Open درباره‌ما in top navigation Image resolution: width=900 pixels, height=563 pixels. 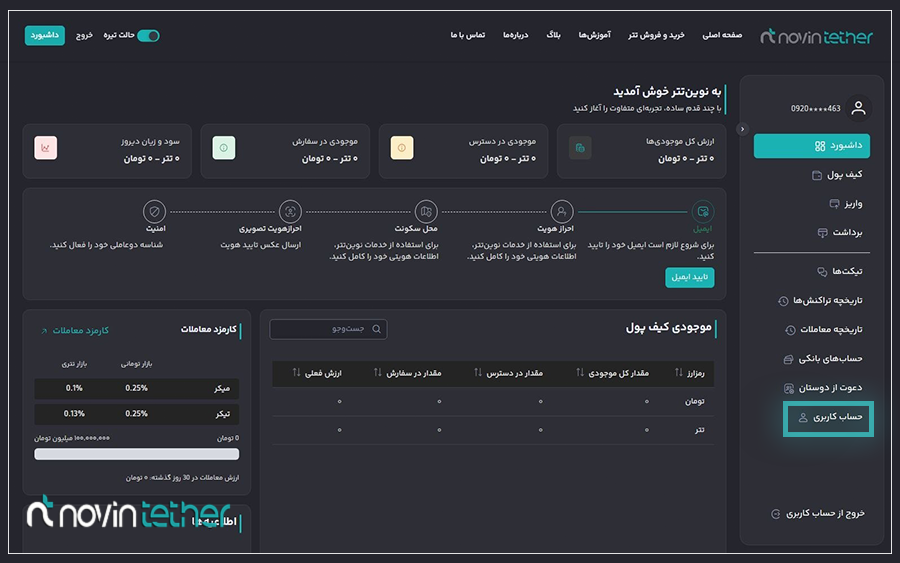pyautogui.click(x=515, y=36)
